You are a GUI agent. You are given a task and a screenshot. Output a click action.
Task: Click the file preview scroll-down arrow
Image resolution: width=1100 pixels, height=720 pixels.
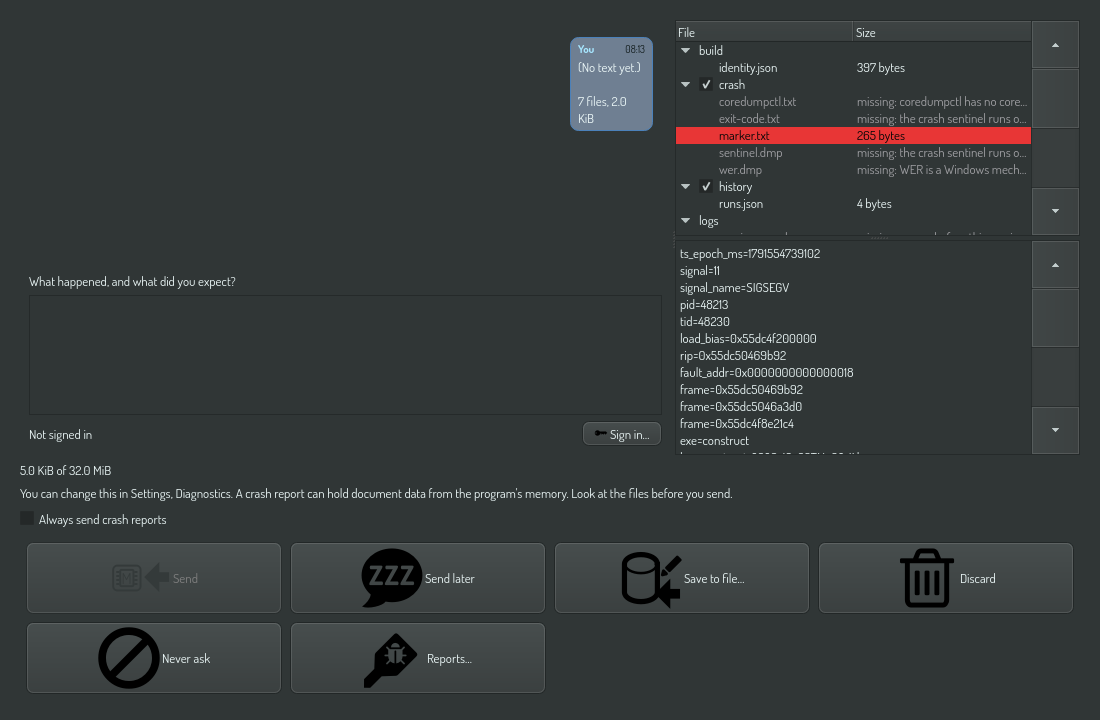pos(1055,429)
